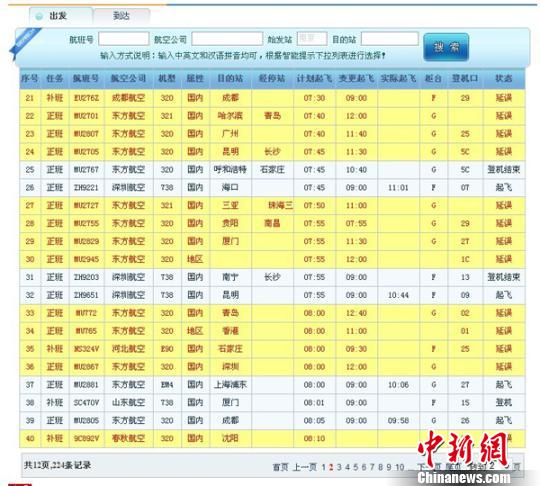Click 呼和浩特 destination in row 25
540x486 pixels.
click(230, 170)
